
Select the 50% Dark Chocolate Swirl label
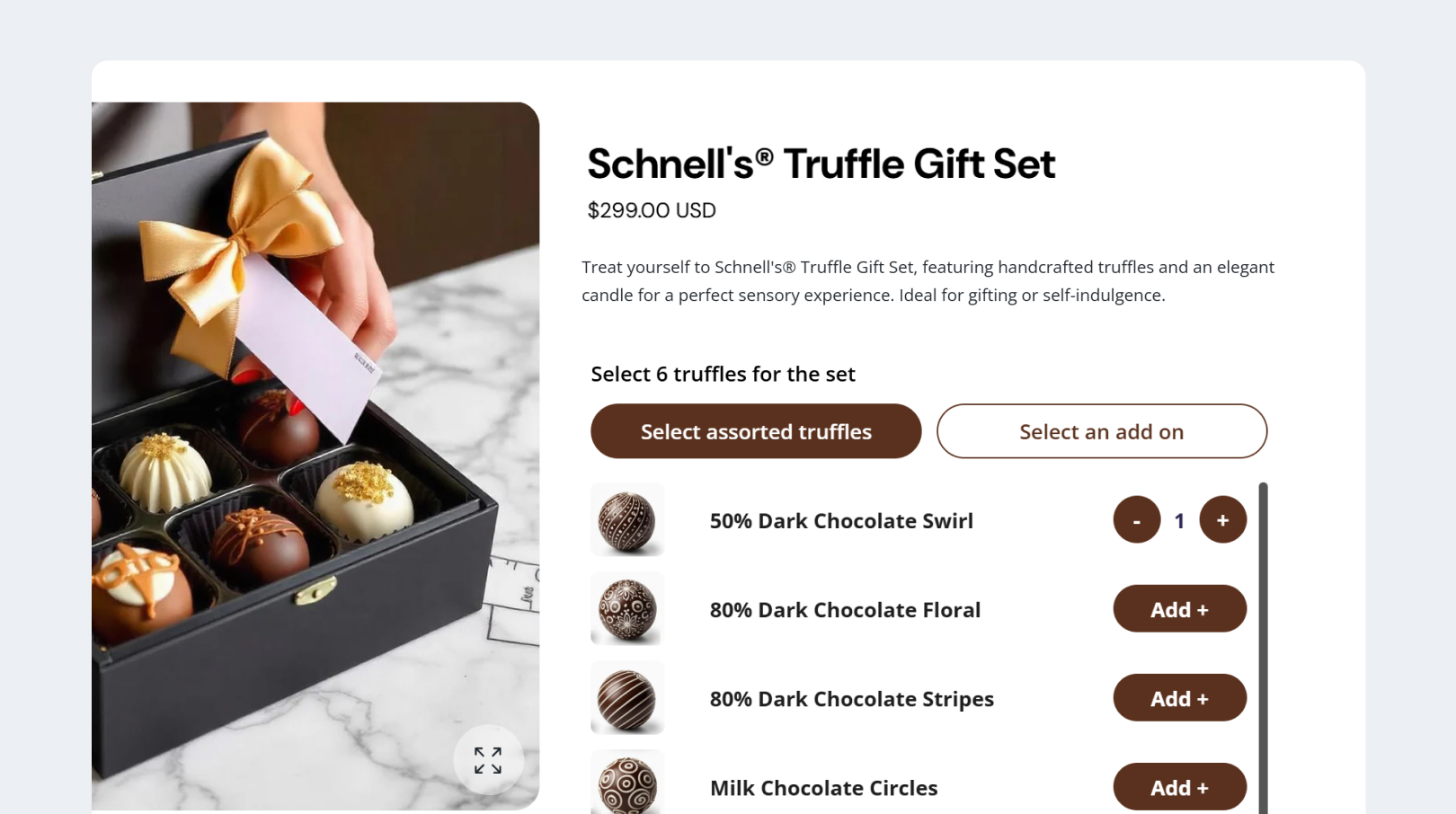[x=841, y=521]
